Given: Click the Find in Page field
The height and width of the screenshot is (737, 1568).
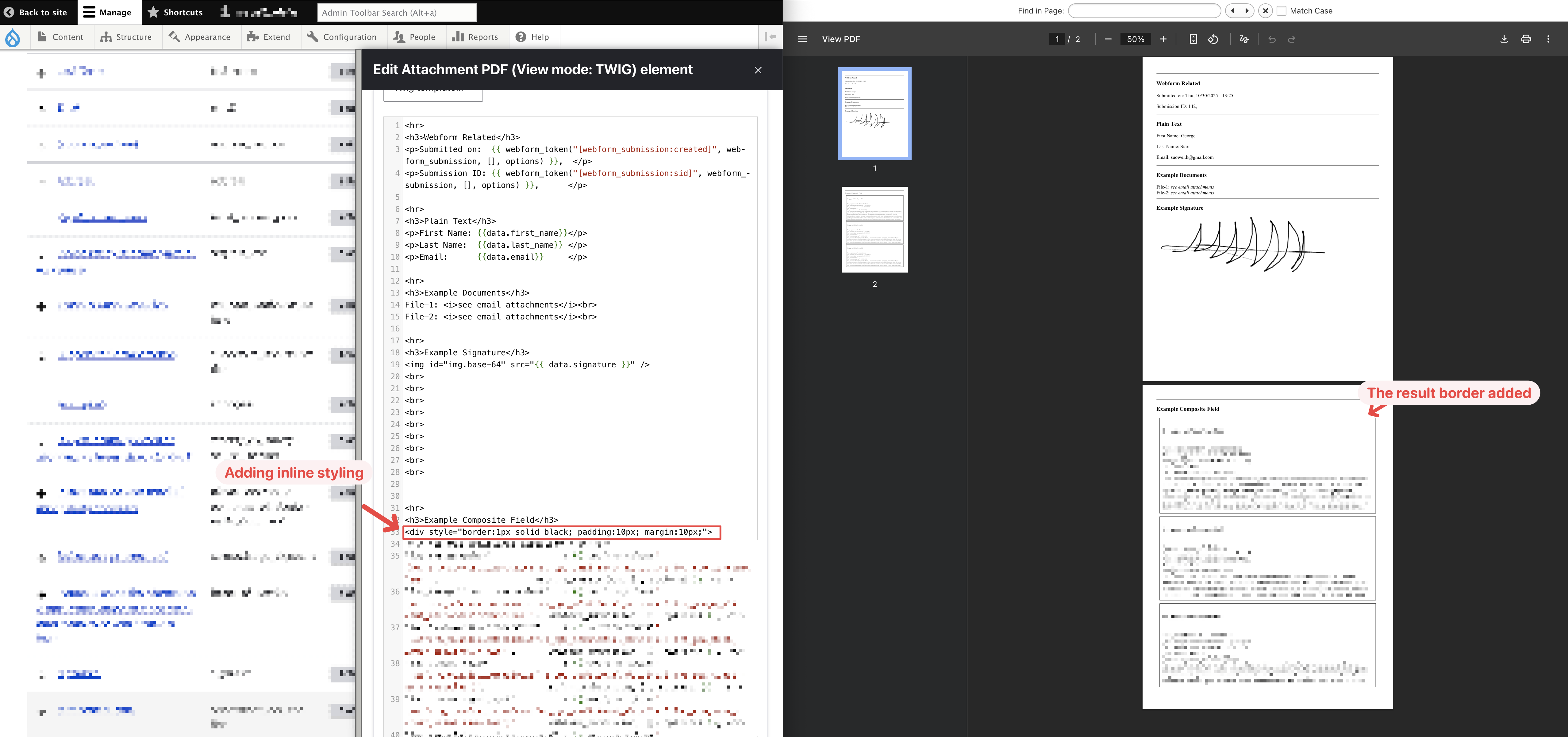Looking at the screenshot, I should coord(1144,11).
